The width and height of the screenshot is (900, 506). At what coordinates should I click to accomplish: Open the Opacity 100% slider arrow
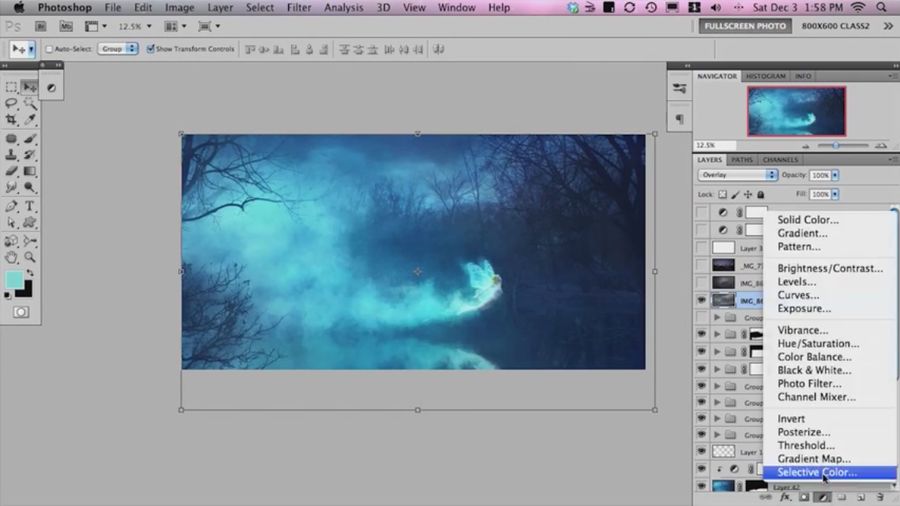[x=836, y=175]
